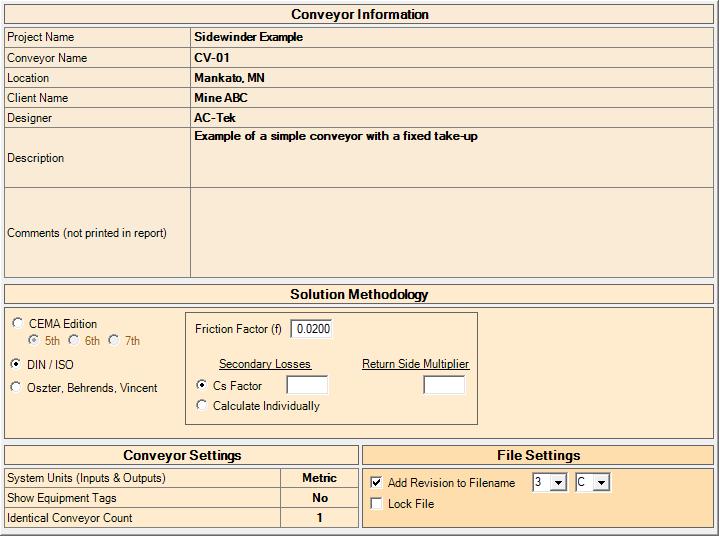Open the revision letter dropdown showing C
The image size is (719, 536).
pos(593,483)
